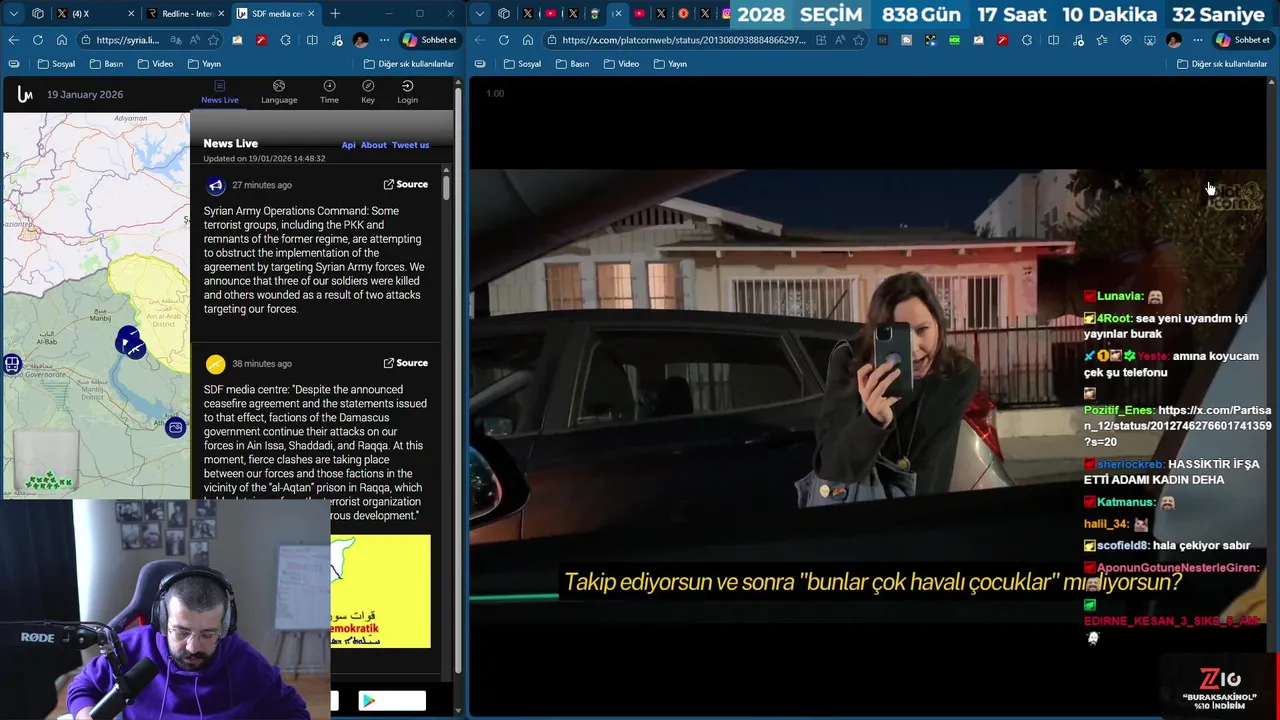Open the Extensions puzzle icon in the right browser
This screenshot has height=720, width=1280.
pyautogui.click(x=1027, y=40)
